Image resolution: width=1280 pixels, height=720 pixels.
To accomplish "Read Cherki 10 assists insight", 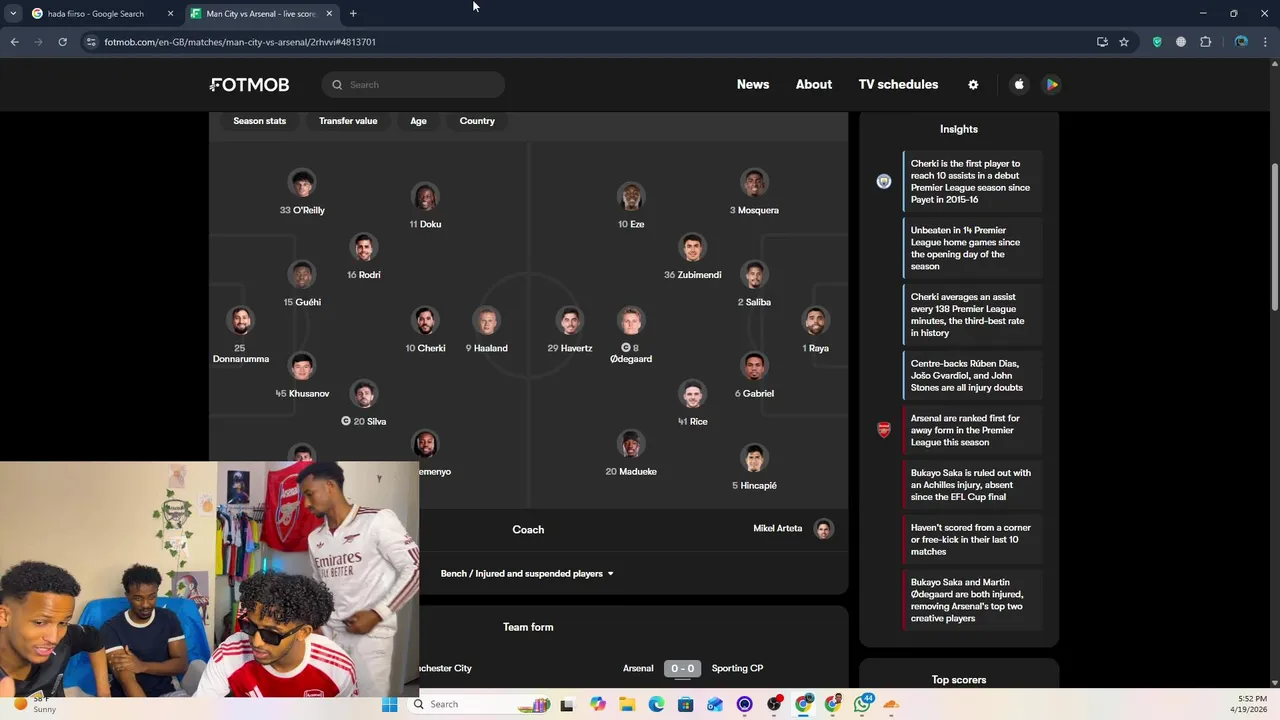I will coord(971,181).
